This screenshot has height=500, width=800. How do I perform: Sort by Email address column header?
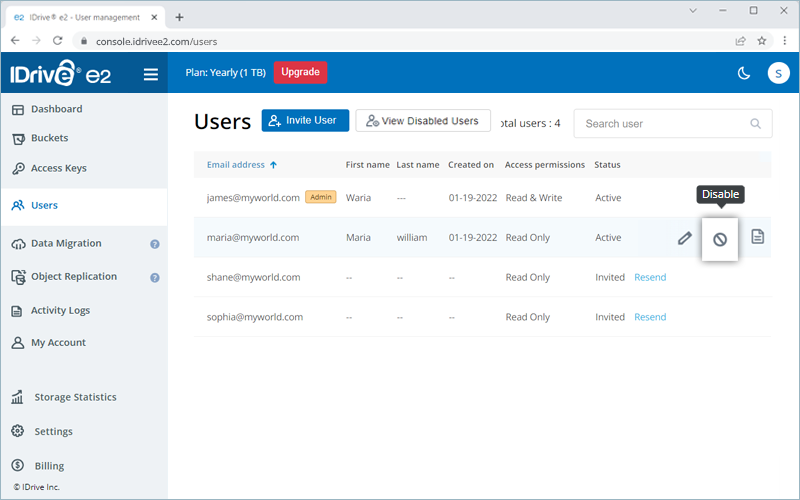[x=242, y=165]
